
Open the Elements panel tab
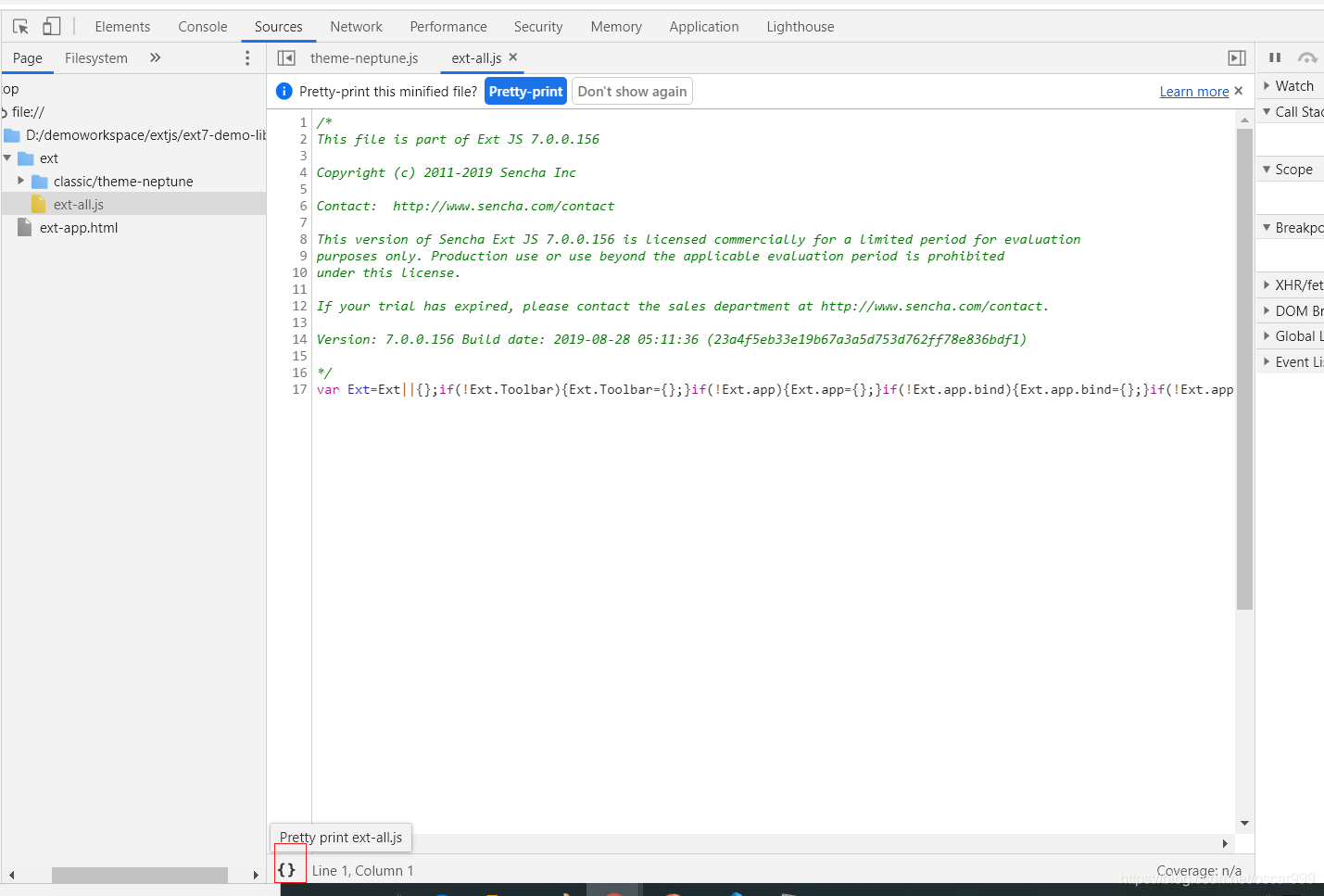122,27
